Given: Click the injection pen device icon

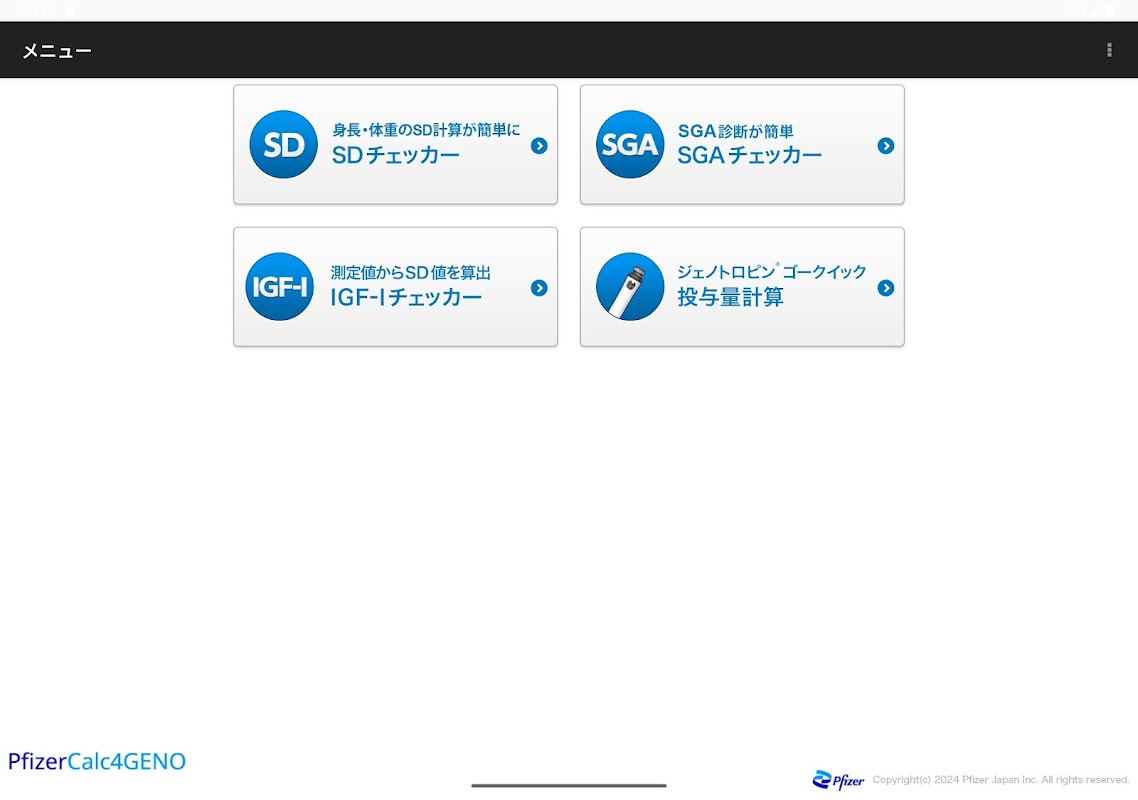Looking at the screenshot, I should (630, 287).
